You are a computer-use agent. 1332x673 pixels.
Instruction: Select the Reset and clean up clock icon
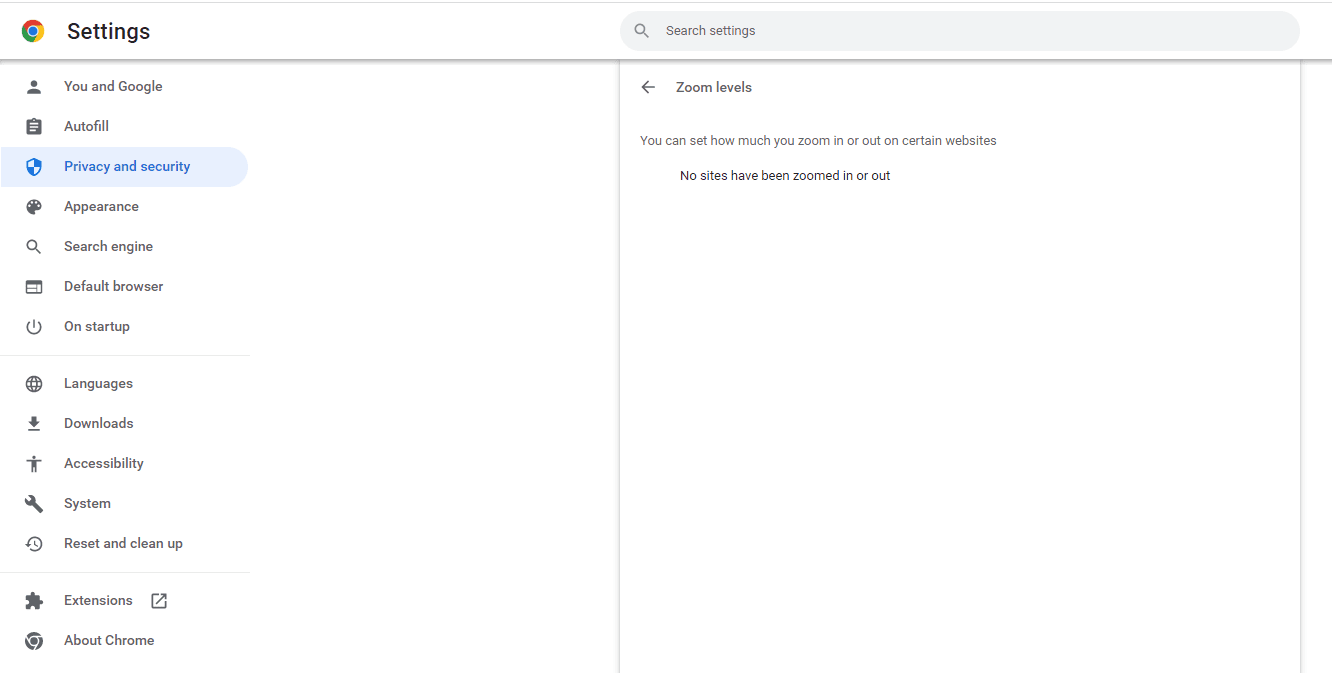click(x=34, y=543)
